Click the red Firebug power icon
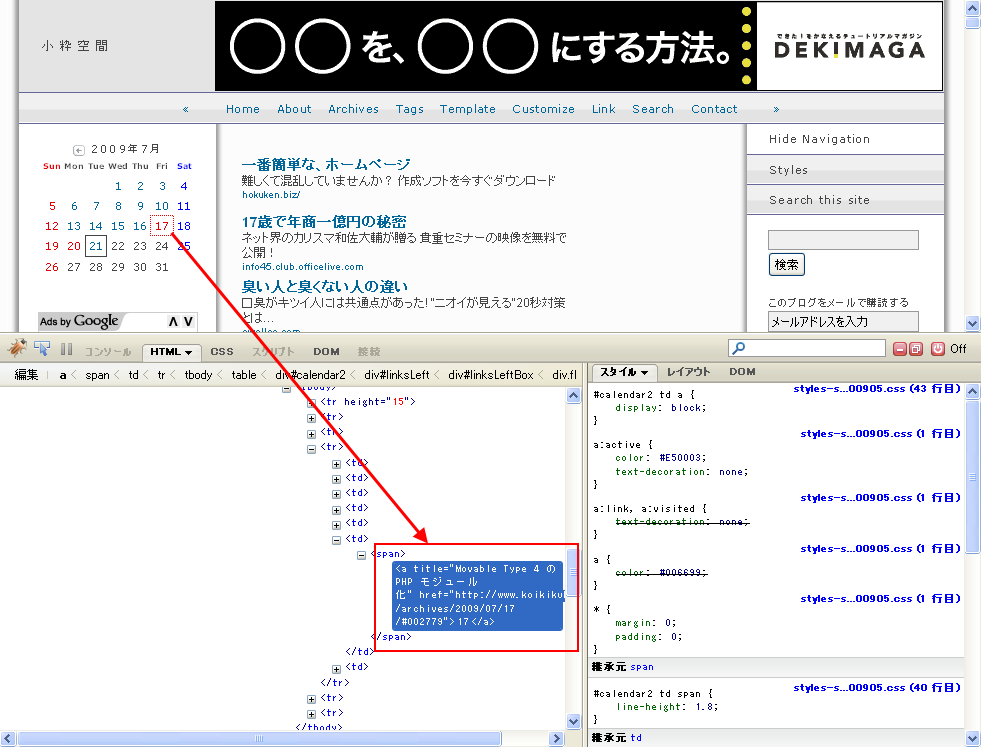This screenshot has width=981, height=747. coord(937,349)
